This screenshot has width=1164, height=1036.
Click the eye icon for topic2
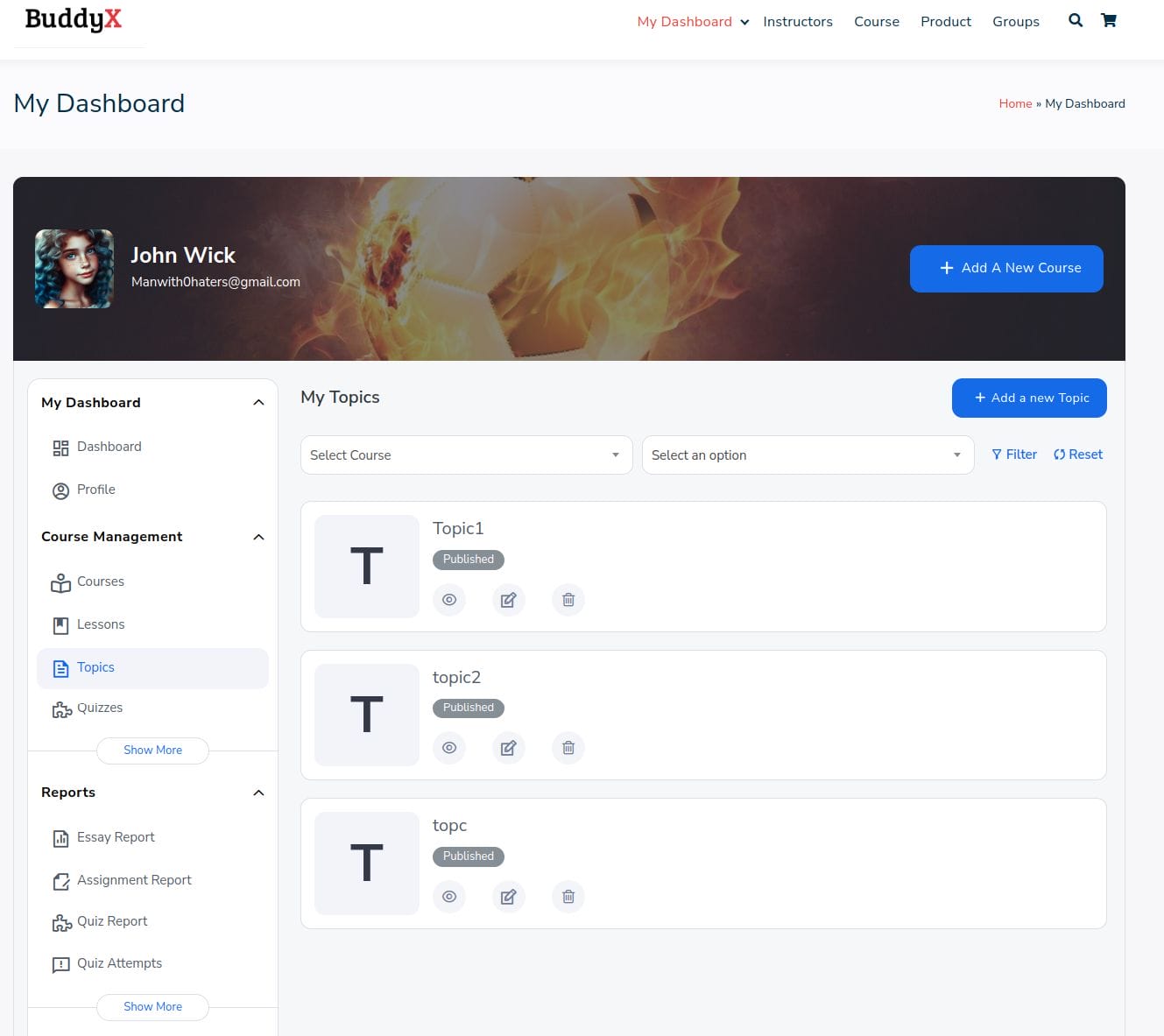tap(449, 748)
